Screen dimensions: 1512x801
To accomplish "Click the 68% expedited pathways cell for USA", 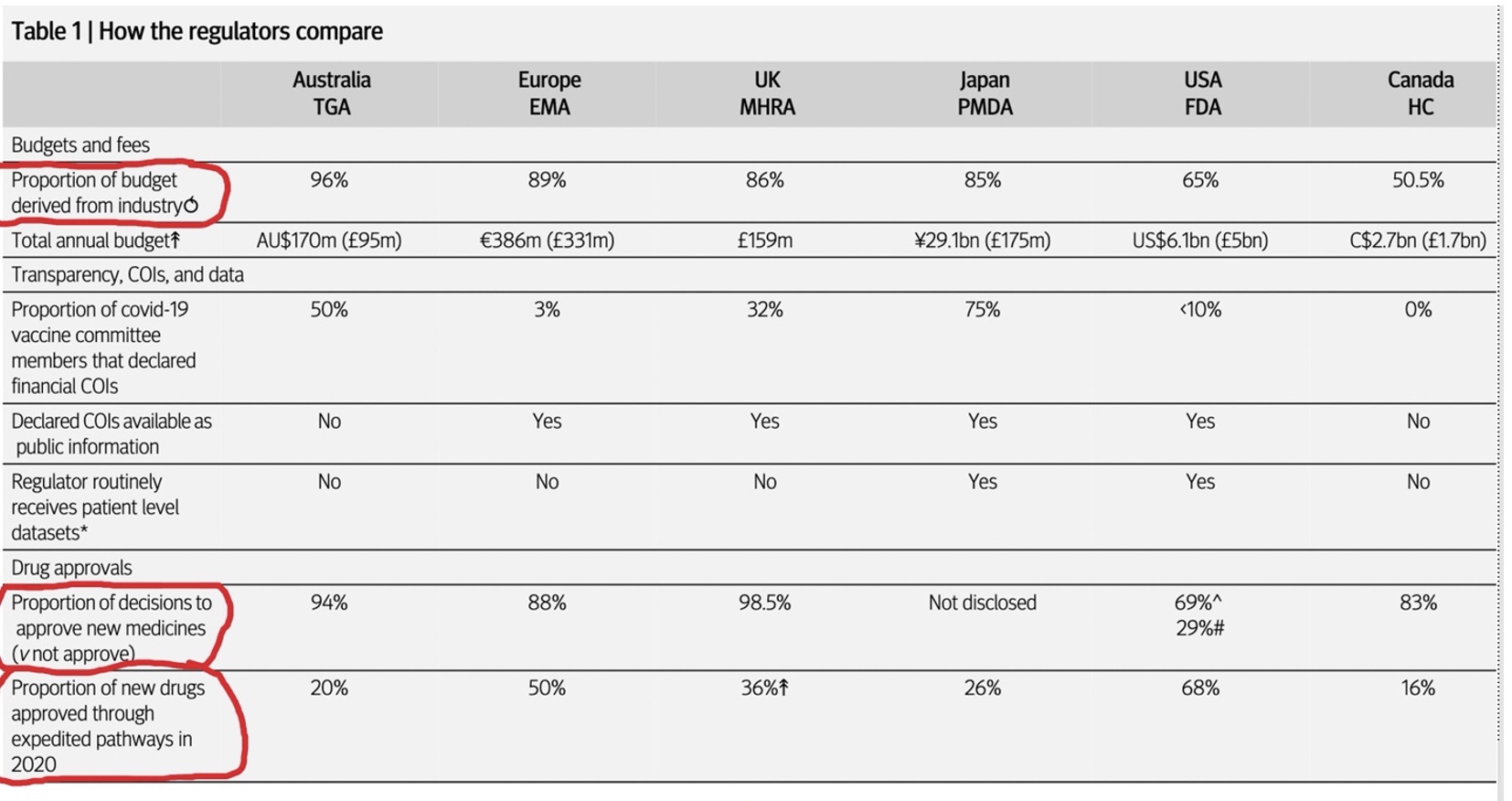I will (x=1200, y=688).
